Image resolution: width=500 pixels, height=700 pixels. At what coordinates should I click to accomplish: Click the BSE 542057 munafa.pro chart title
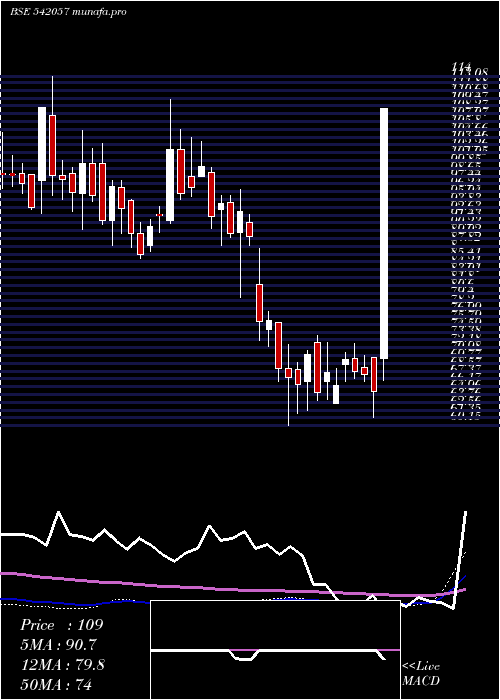pyautogui.click(x=68, y=12)
